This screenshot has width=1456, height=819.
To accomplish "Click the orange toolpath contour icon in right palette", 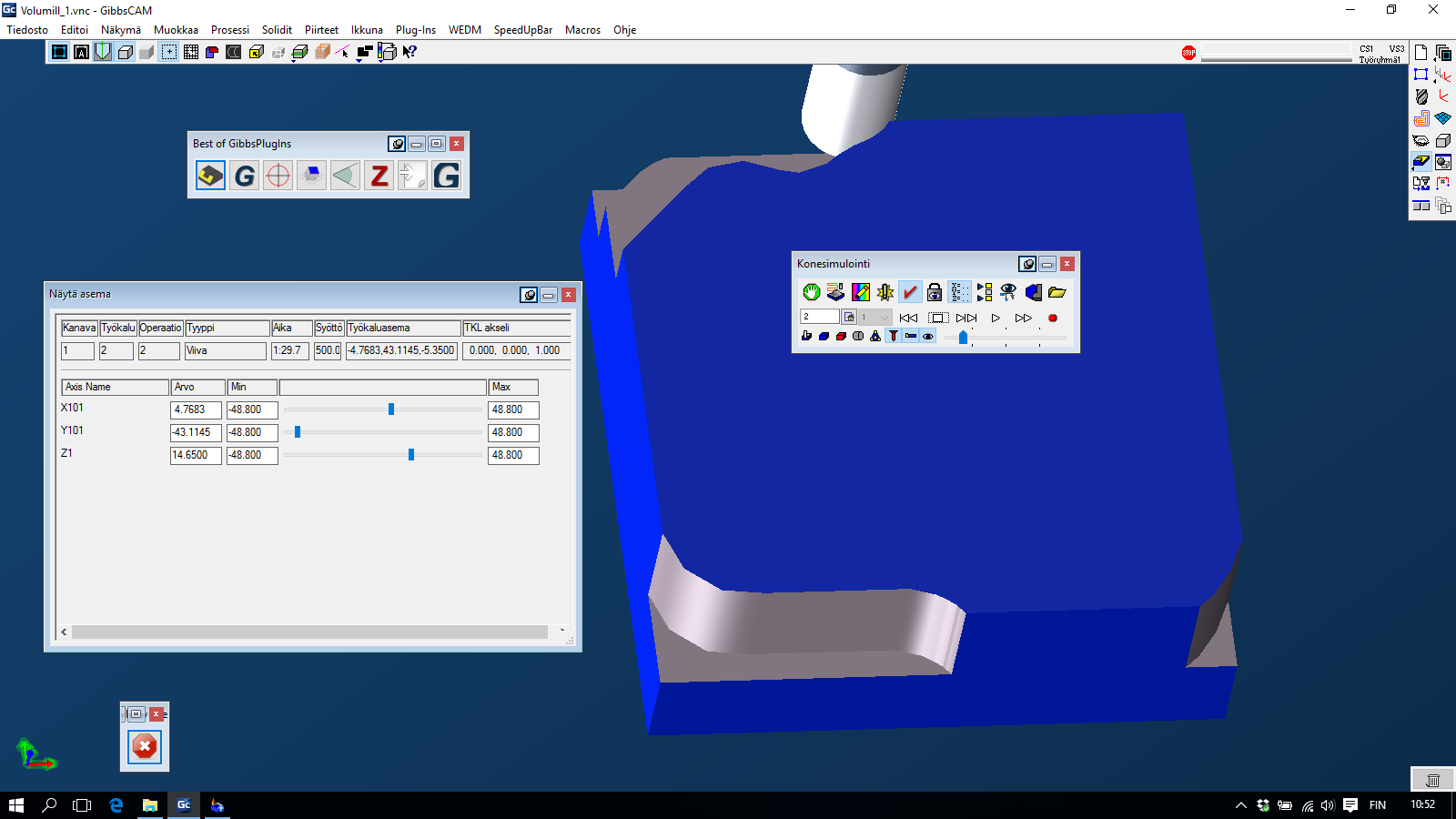I will [1421, 118].
